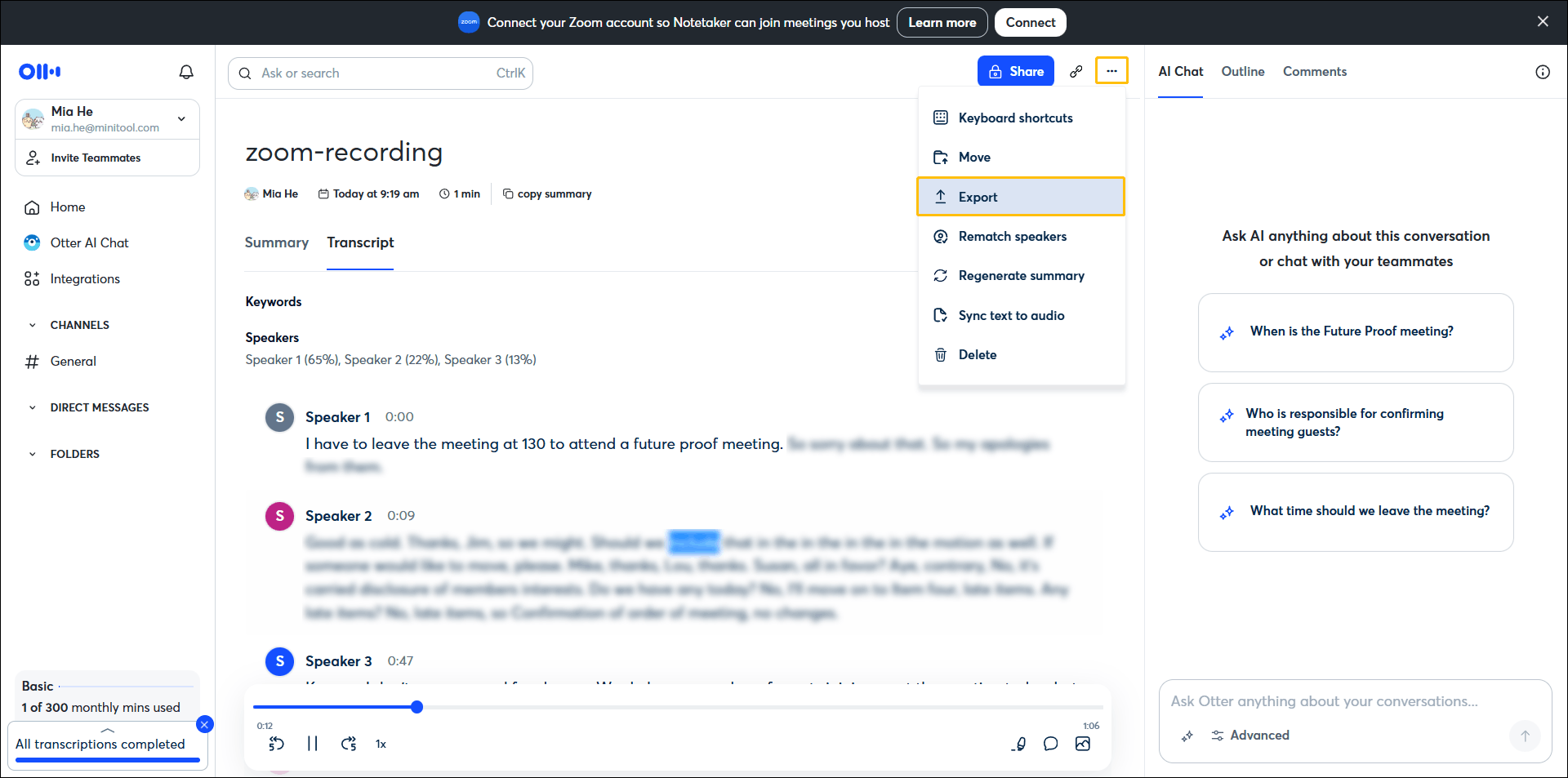Connect your Zoom account

(1030, 22)
